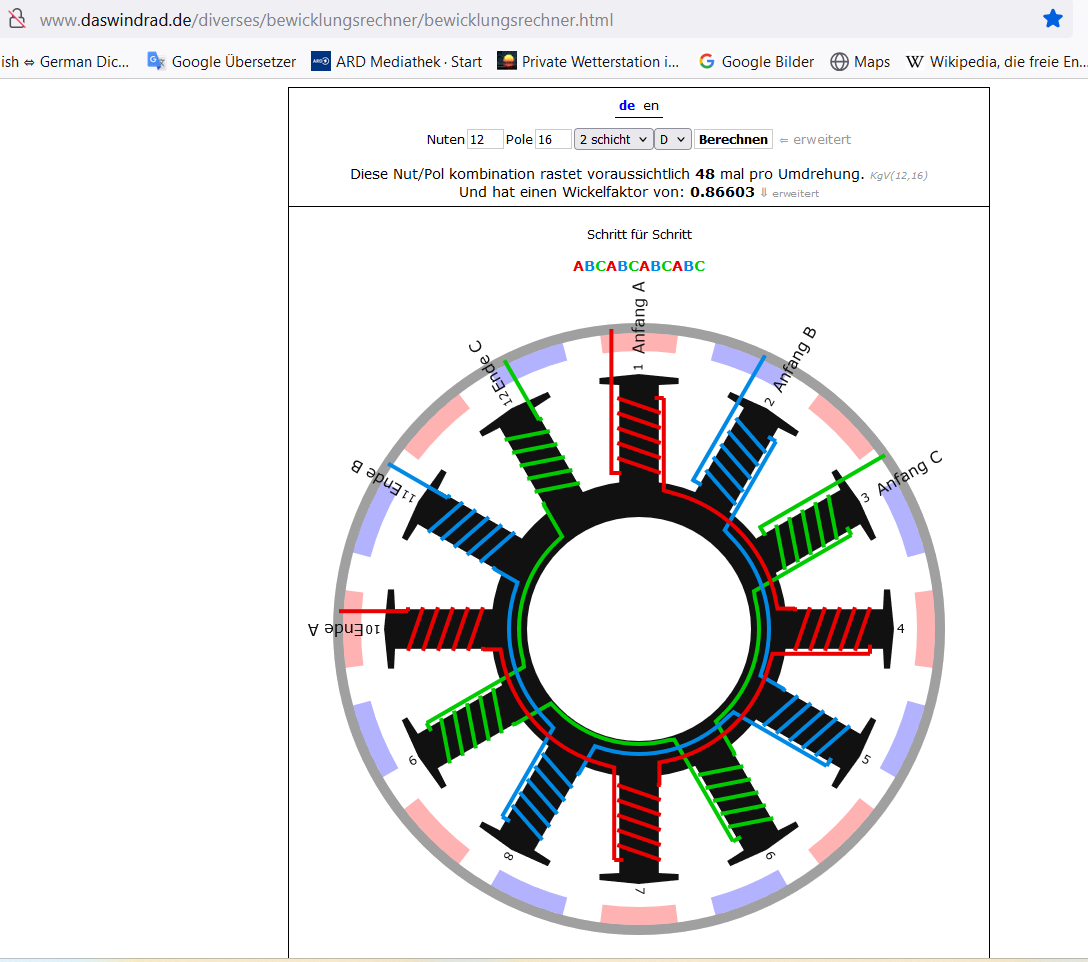Open the Google Übersetzer bookmark
This screenshot has height=962, width=1088.
tap(222, 62)
